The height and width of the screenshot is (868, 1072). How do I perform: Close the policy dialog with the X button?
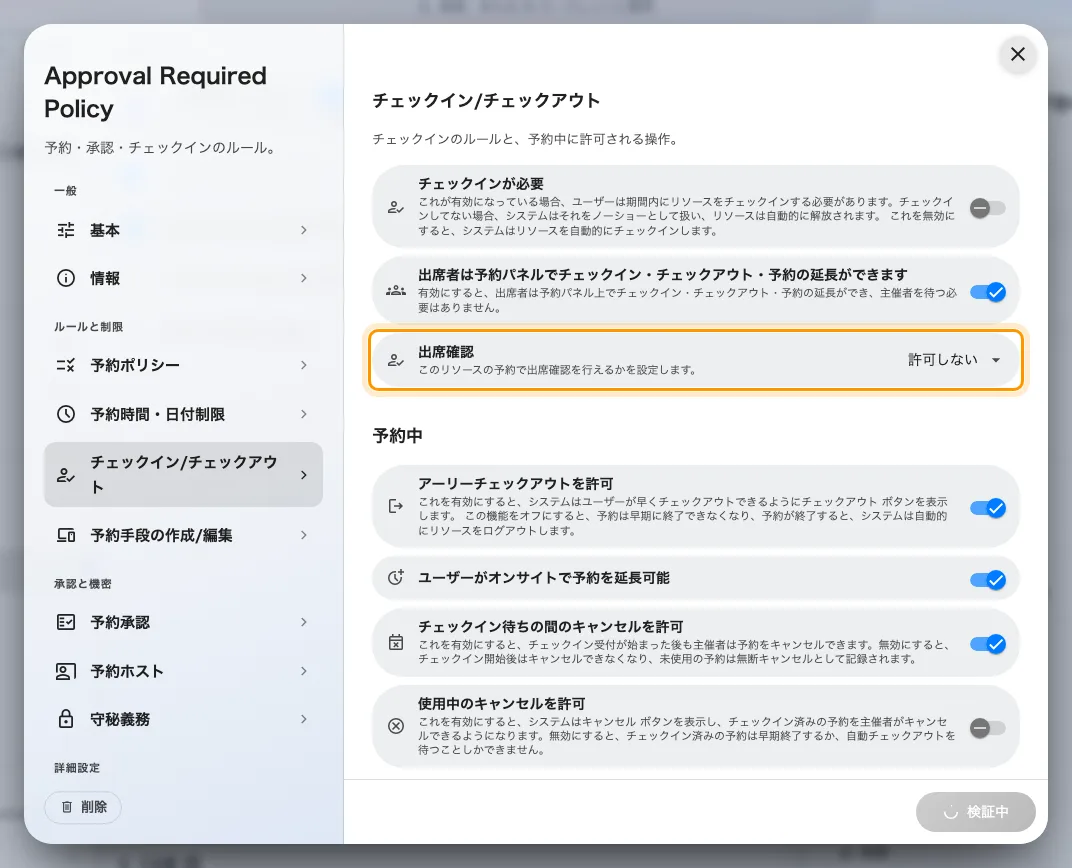(1017, 54)
